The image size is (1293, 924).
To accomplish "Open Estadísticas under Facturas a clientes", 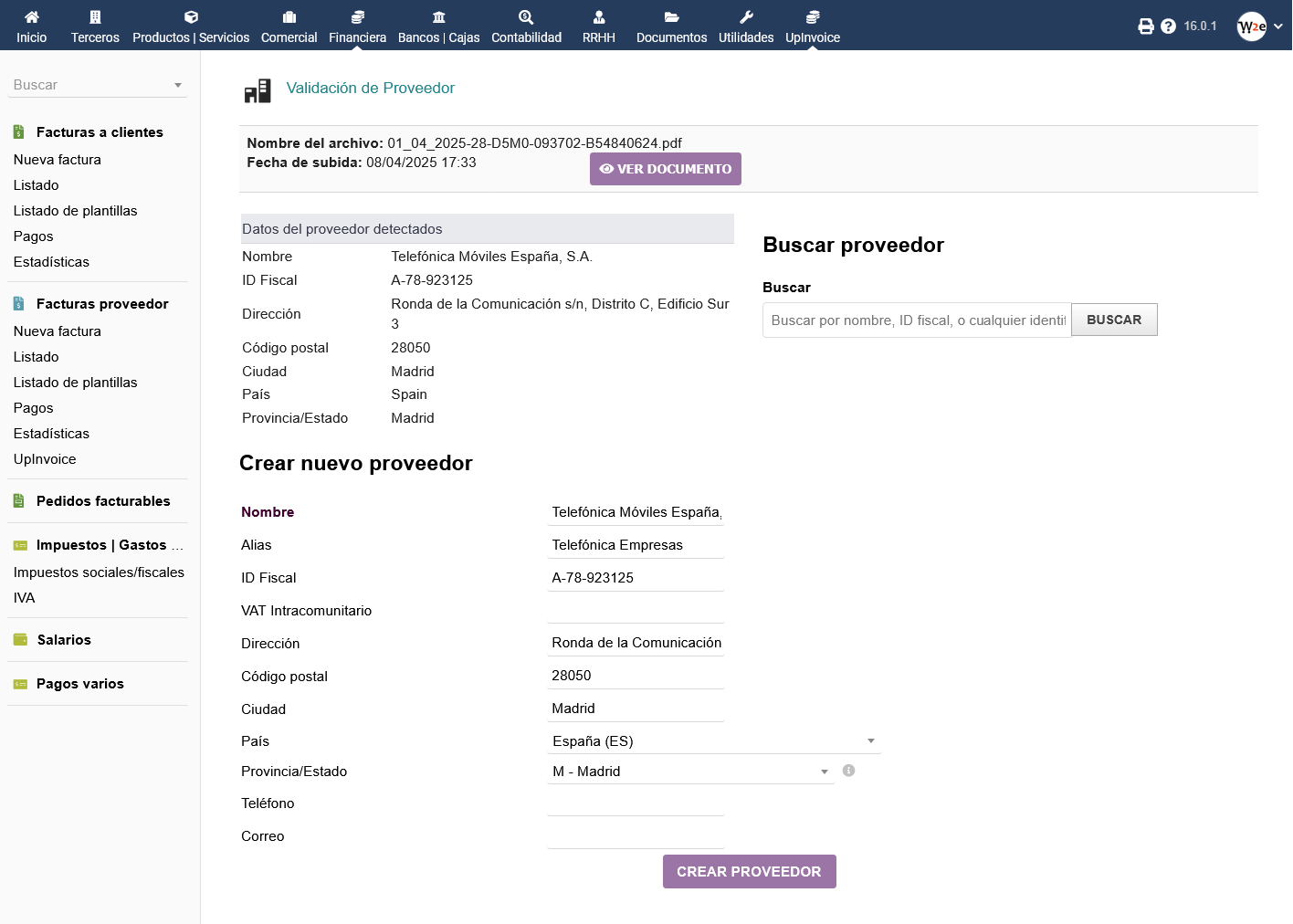I will [52, 262].
